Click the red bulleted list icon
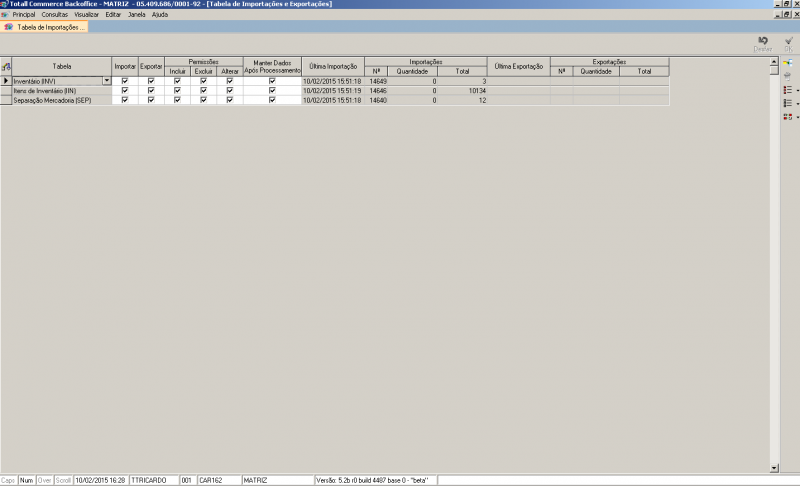 pos(787,90)
